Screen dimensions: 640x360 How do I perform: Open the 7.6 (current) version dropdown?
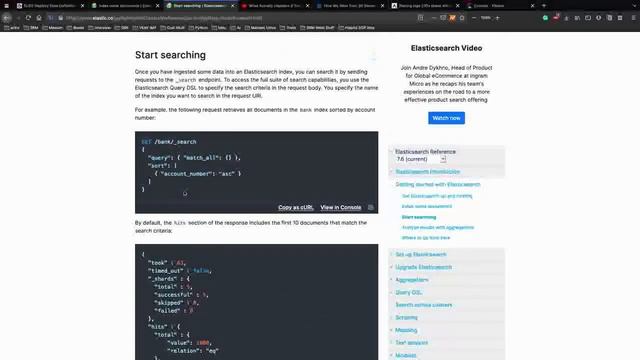pyautogui.click(x=420, y=159)
